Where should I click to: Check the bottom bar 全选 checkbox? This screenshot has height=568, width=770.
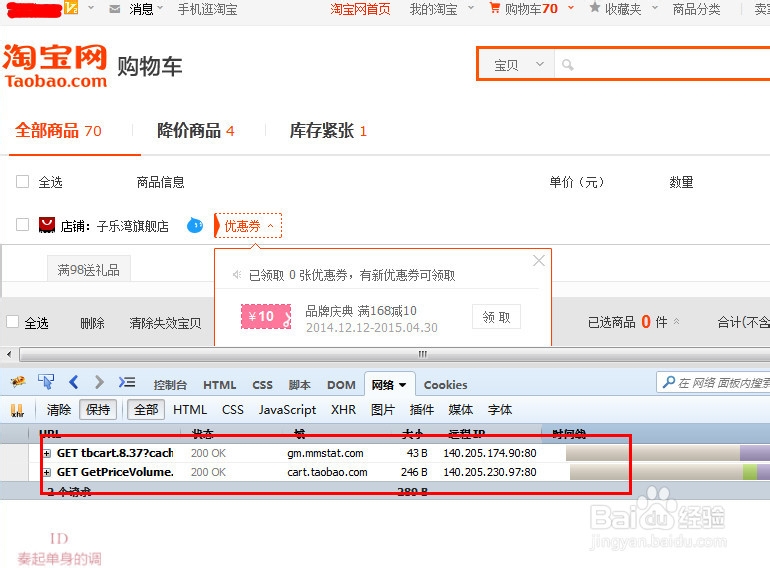click(x=12, y=322)
